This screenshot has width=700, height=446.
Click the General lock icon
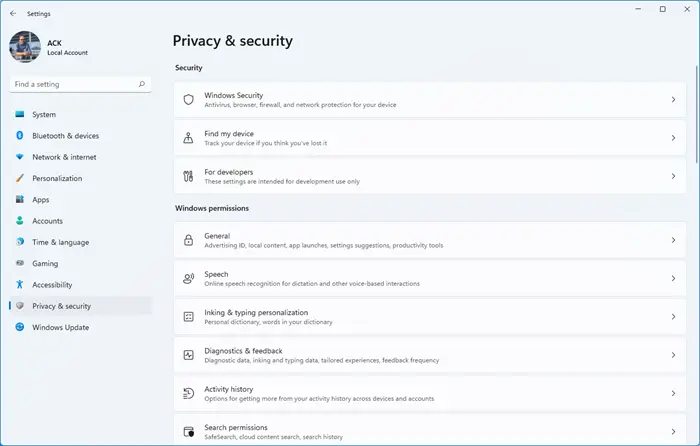[188, 240]
